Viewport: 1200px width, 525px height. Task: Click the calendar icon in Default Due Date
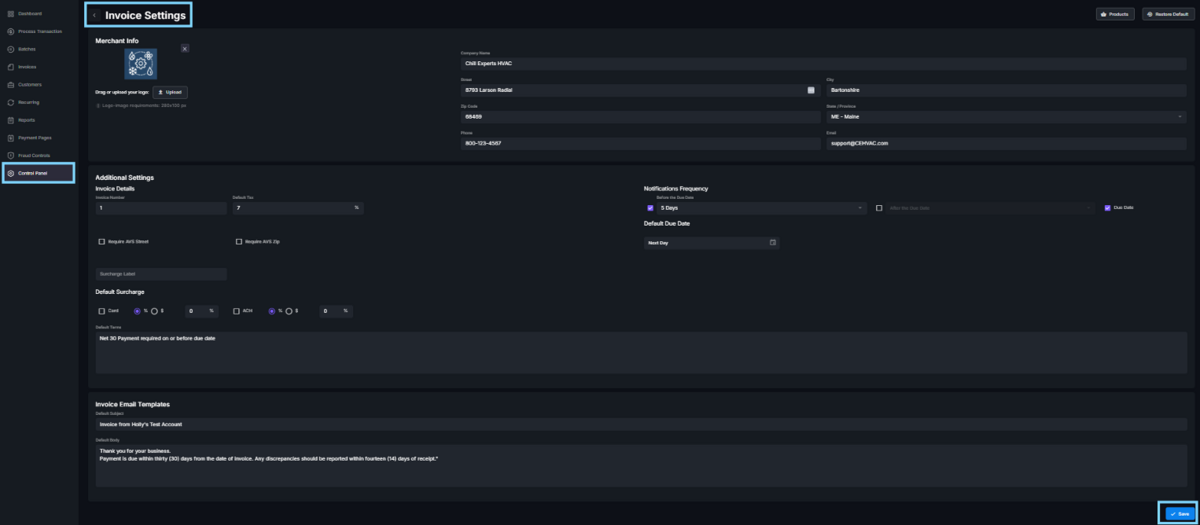tap(773, 242)
